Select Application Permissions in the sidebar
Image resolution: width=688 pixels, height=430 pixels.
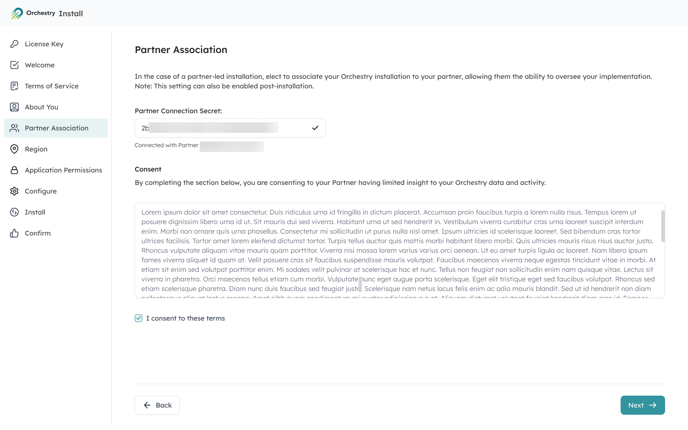(63, 170)
